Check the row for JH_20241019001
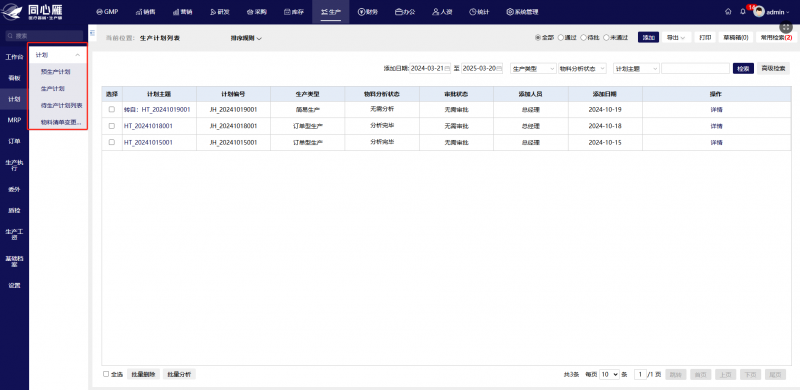 click(x=112, y=109)
